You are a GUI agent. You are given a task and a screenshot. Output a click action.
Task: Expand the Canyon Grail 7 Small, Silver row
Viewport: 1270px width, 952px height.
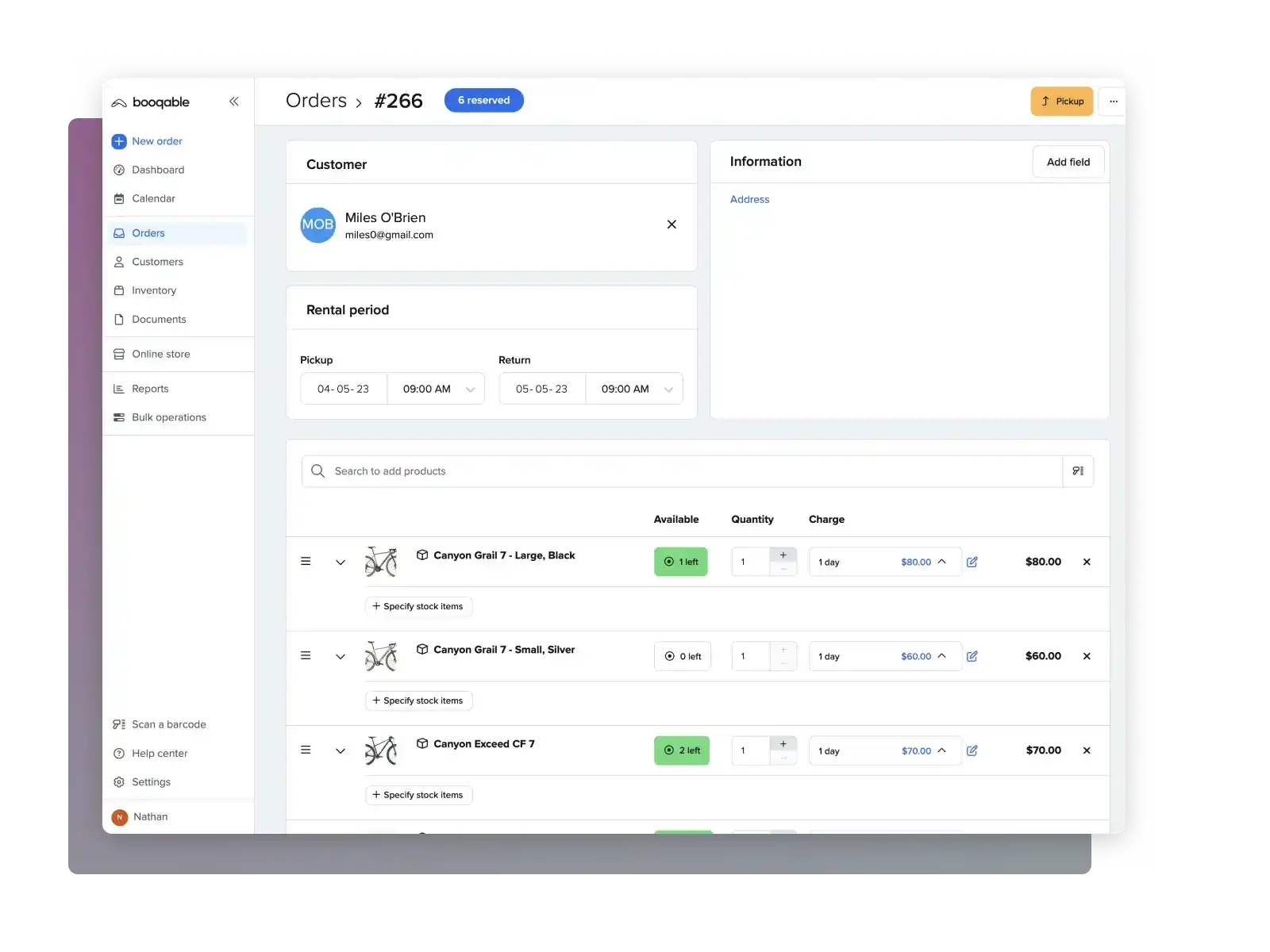pos(341,657)
